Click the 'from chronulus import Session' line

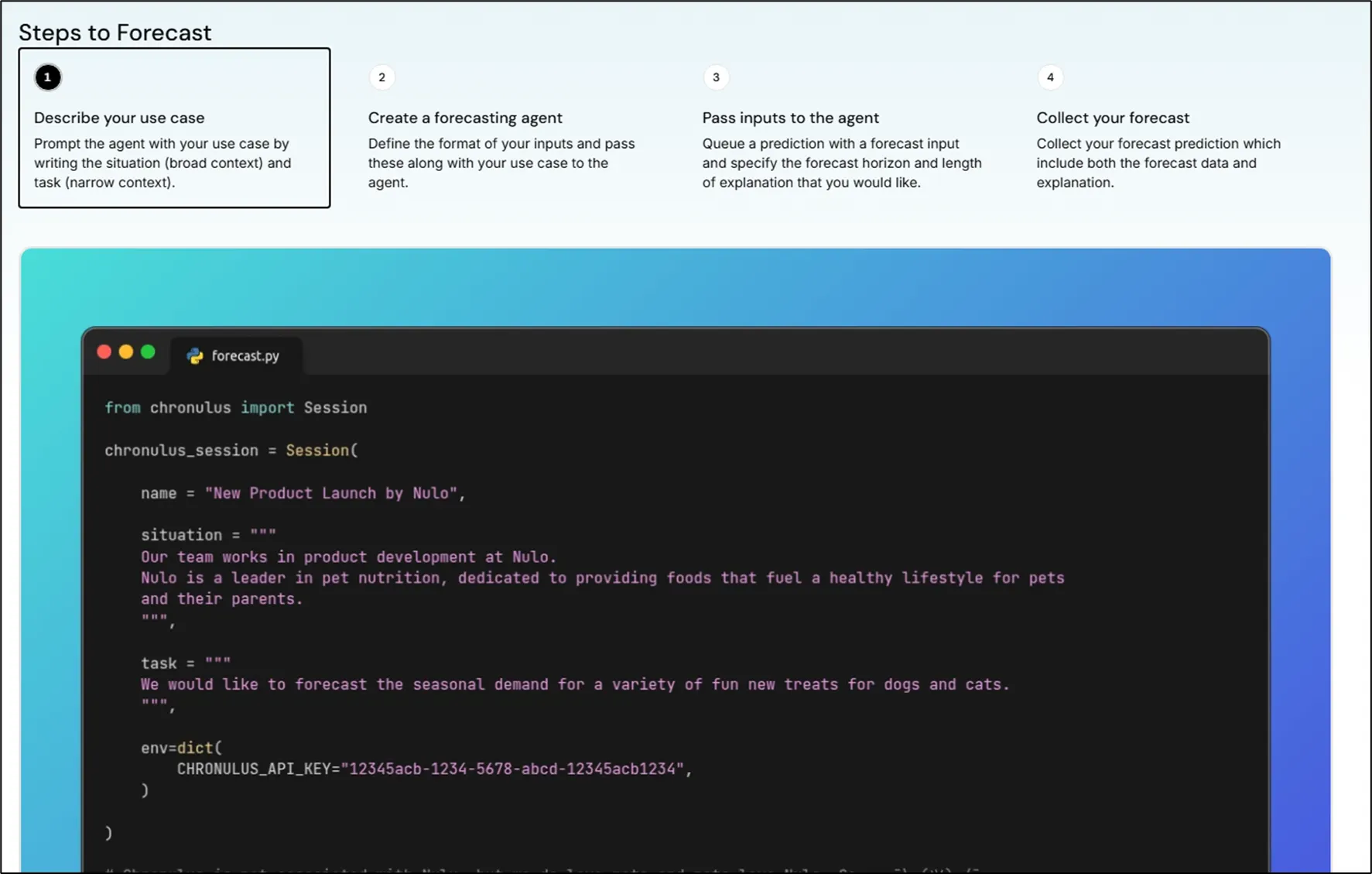click(236, 408)
